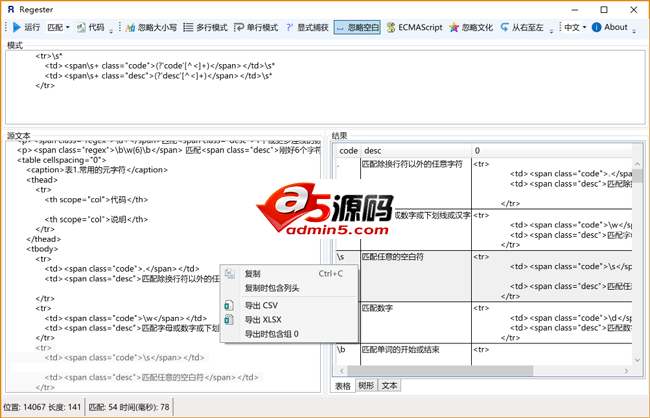Select the \b code cell in results
The image size is (650, 418).
[348, 355]
